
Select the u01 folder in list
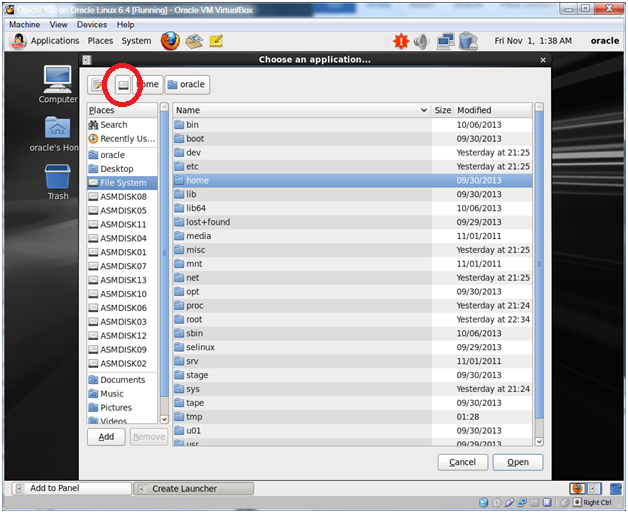pyautogui.click(x=193, y=431)
